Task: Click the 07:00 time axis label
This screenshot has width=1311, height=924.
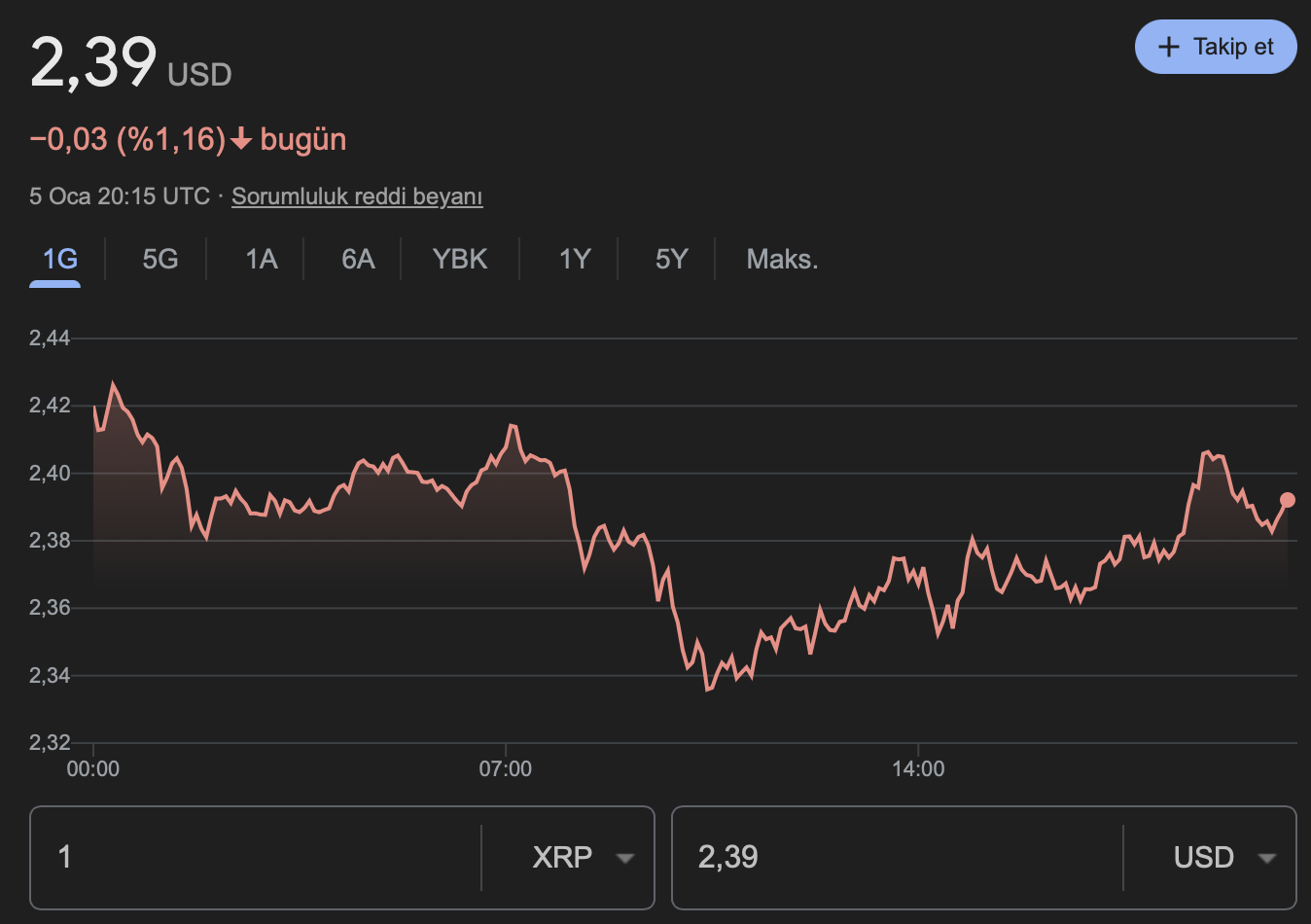Action: (506, 769)
